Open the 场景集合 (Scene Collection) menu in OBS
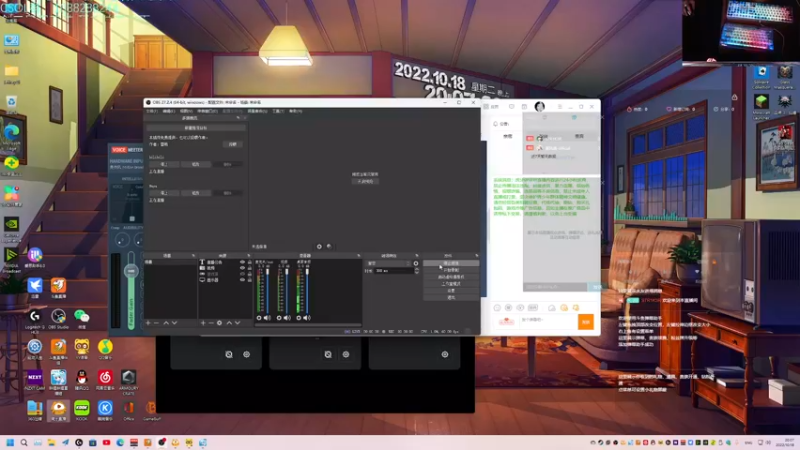The height and width of the screenshot is (450, 800). coord(257,111)
